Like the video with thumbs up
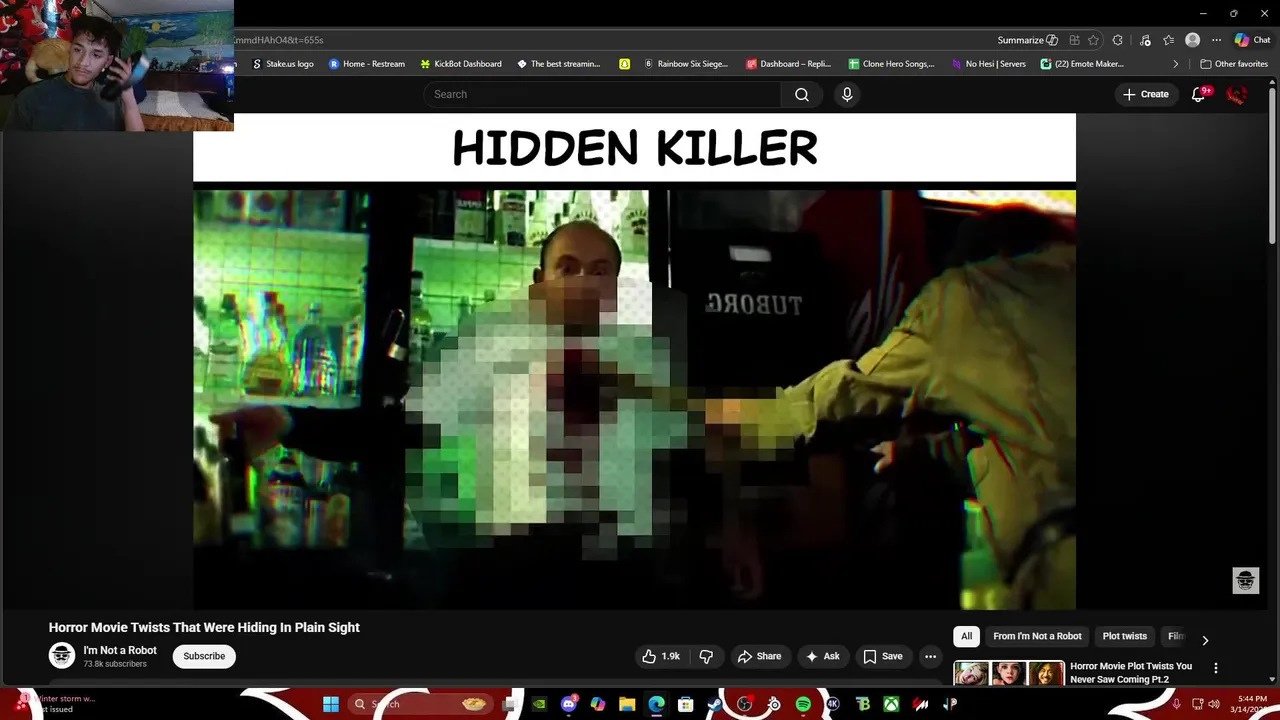The height and width of the screenshot is (720, 1280). pyautogui.click(x=662, y=656)
